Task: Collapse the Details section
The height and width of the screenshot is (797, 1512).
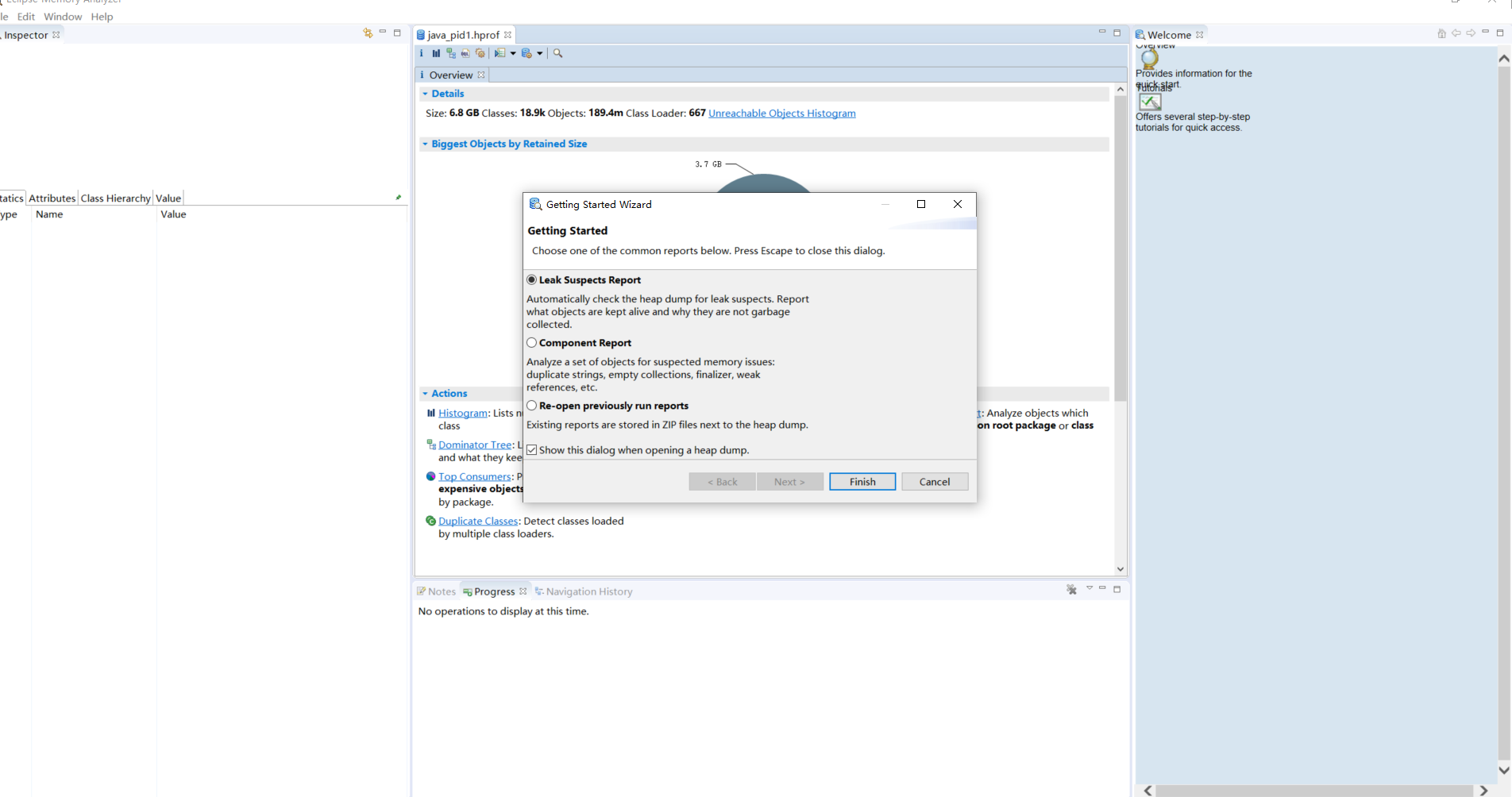Action: tap(425, 94)
